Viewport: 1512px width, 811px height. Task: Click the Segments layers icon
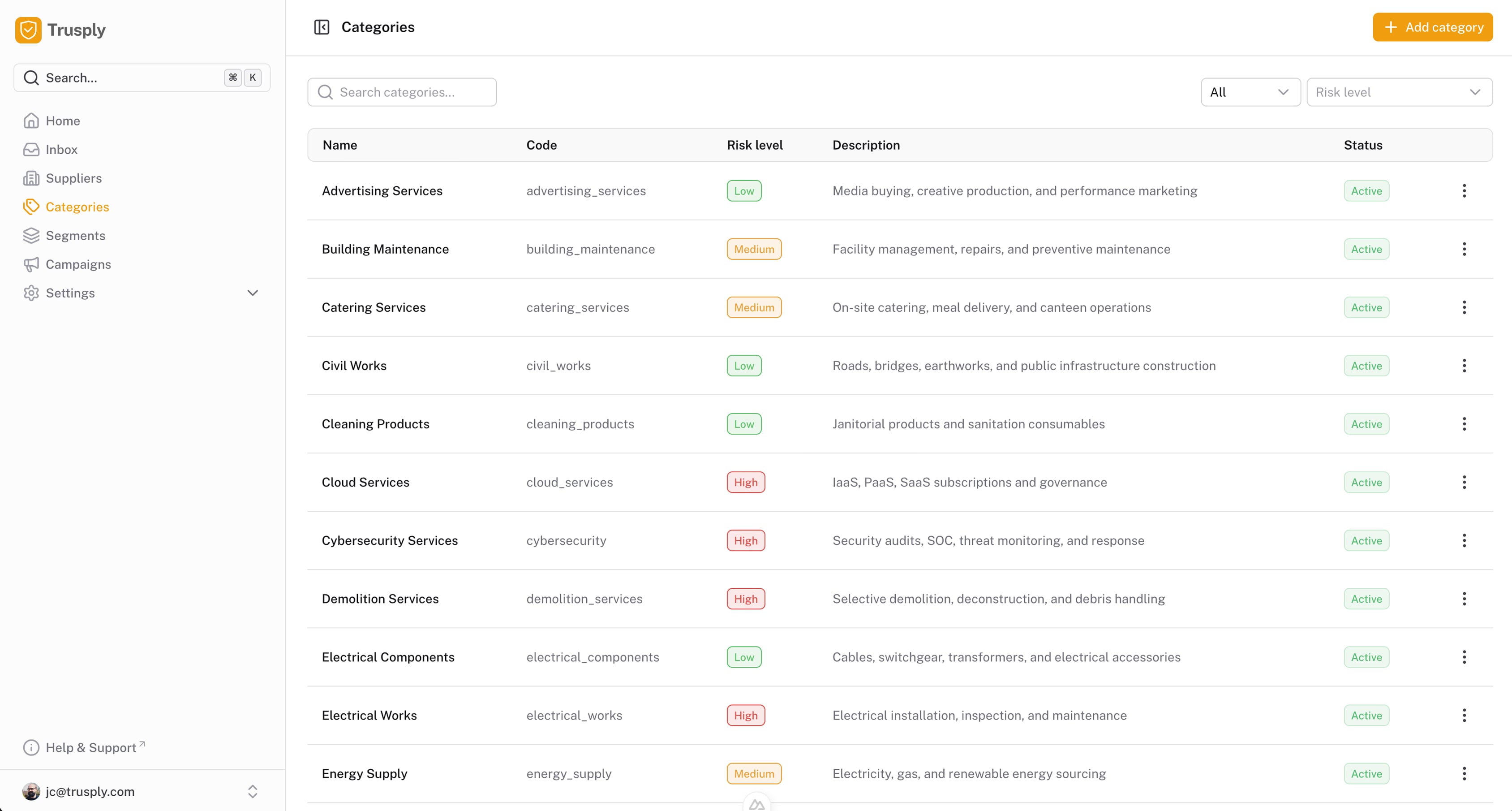(31, 236)
